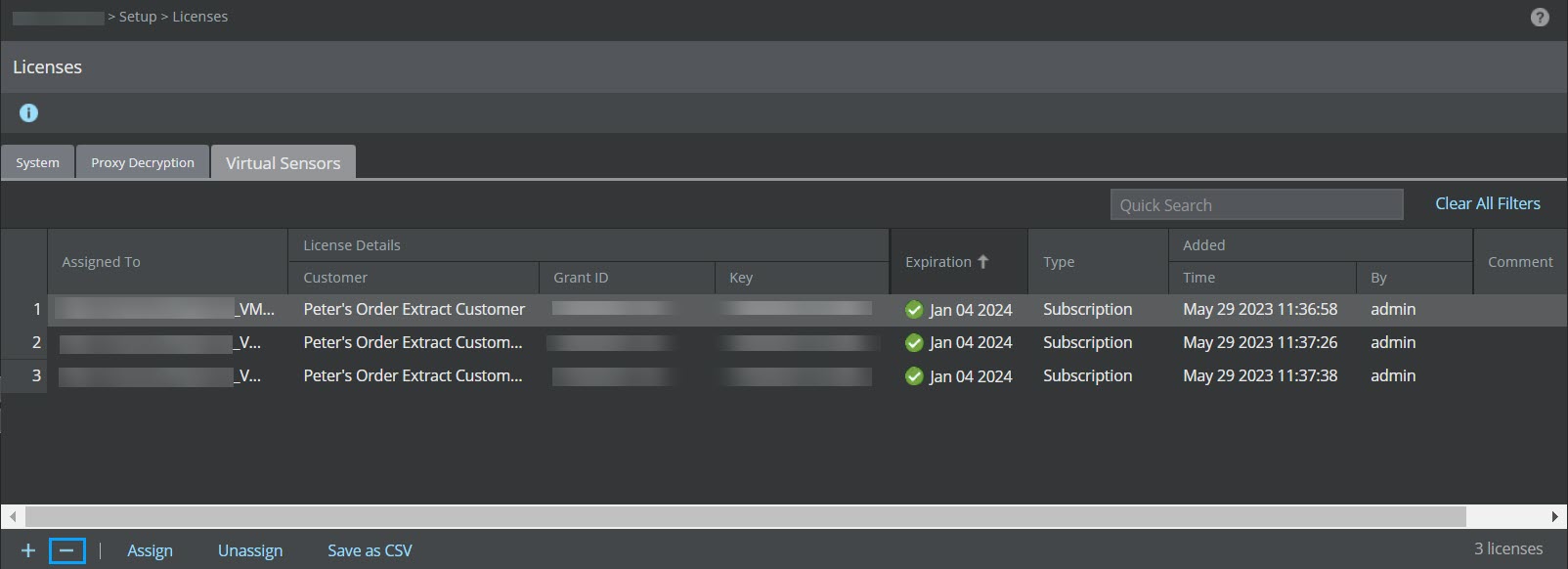Click 'admin' in row 1

(1393, 309)
